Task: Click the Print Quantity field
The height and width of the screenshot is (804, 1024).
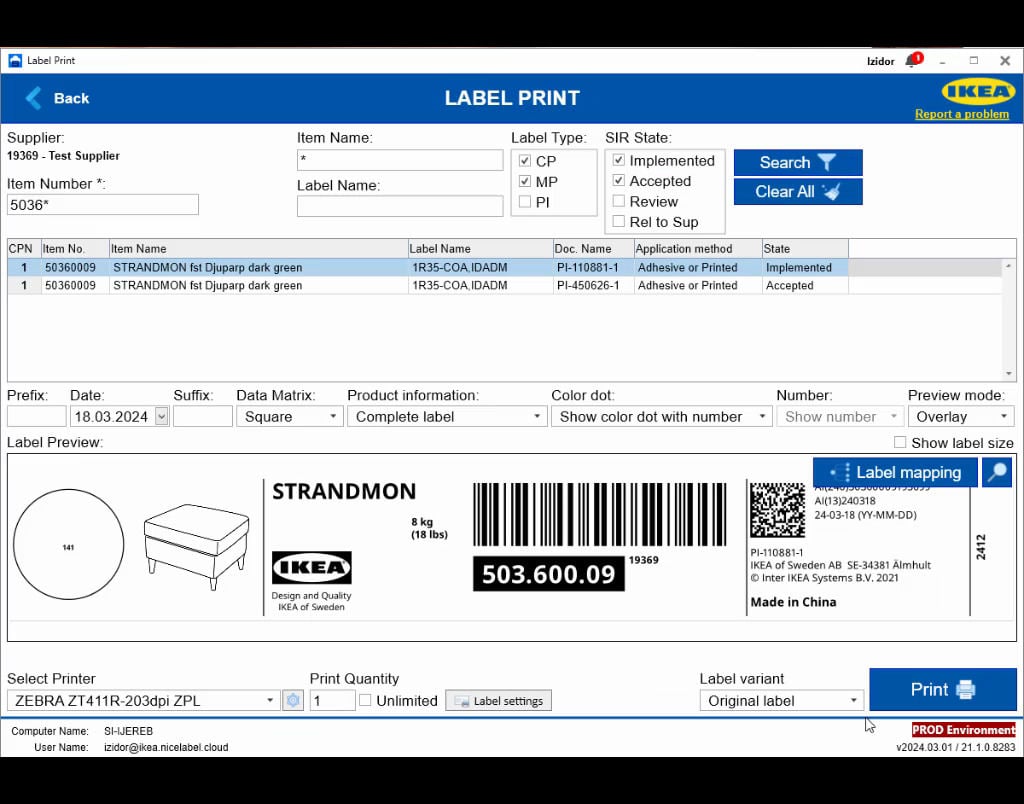Action: coord(332,701)
